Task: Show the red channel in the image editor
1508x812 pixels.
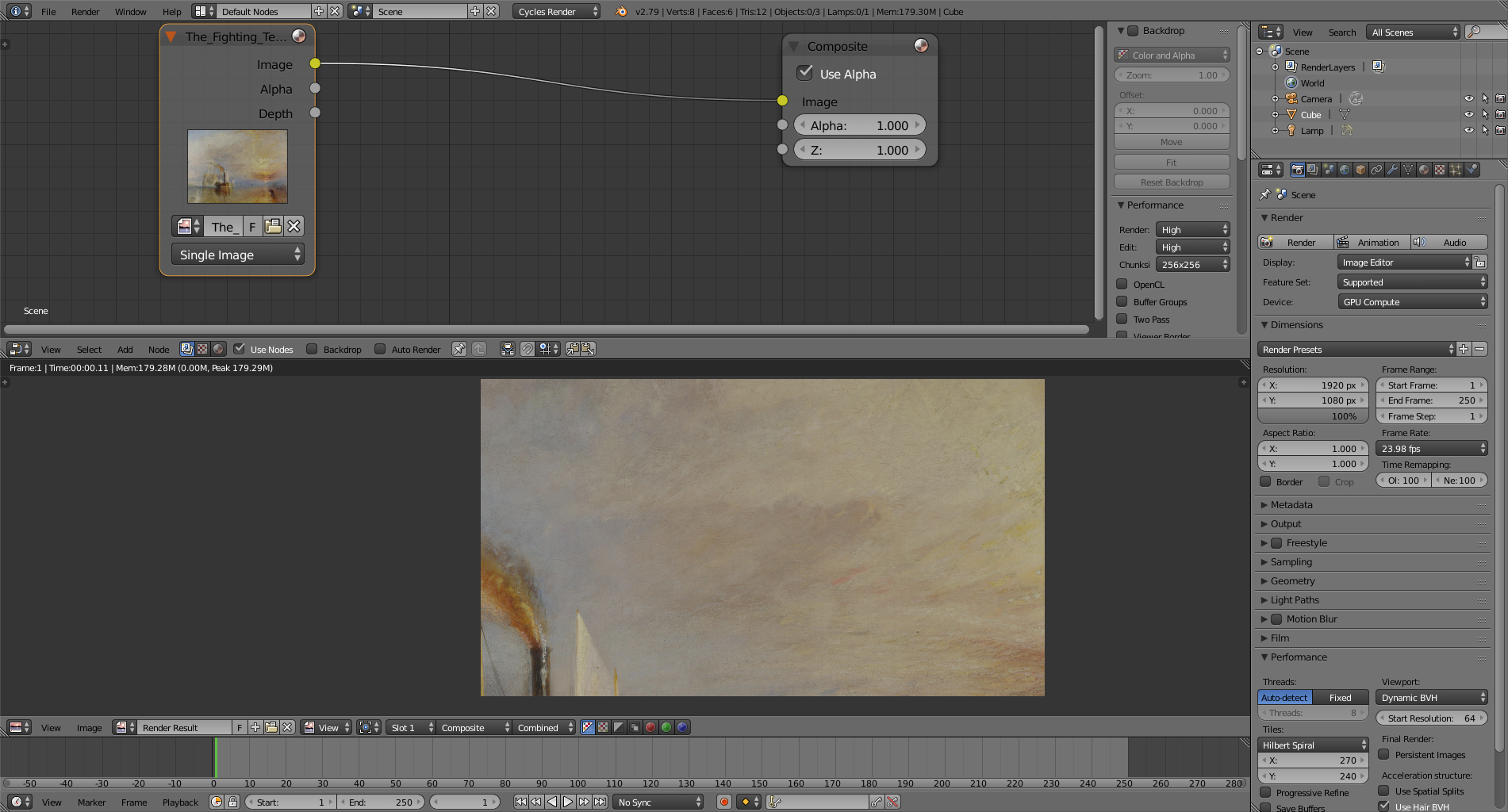Action: click(650, 727)
